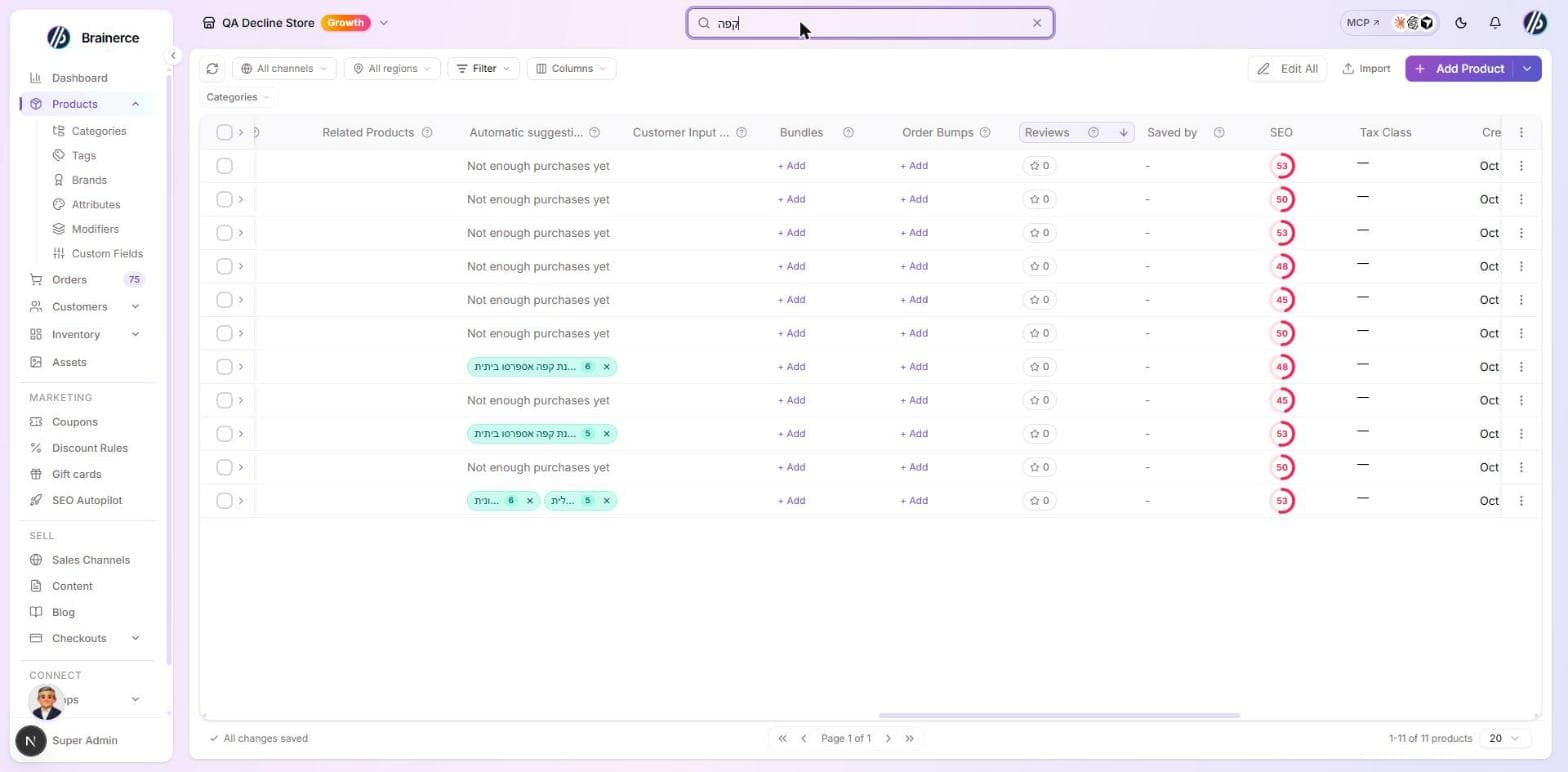Expand the store switcher chevron
The width and height of the screenshot is (1568, 772).
tap(384, 23)
